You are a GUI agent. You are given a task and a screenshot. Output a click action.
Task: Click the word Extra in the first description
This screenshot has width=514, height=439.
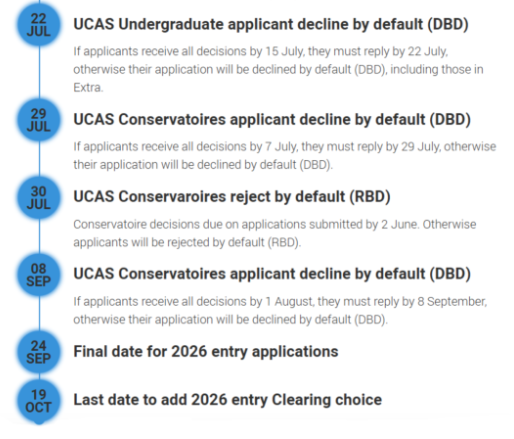click(x=88, y=88)
